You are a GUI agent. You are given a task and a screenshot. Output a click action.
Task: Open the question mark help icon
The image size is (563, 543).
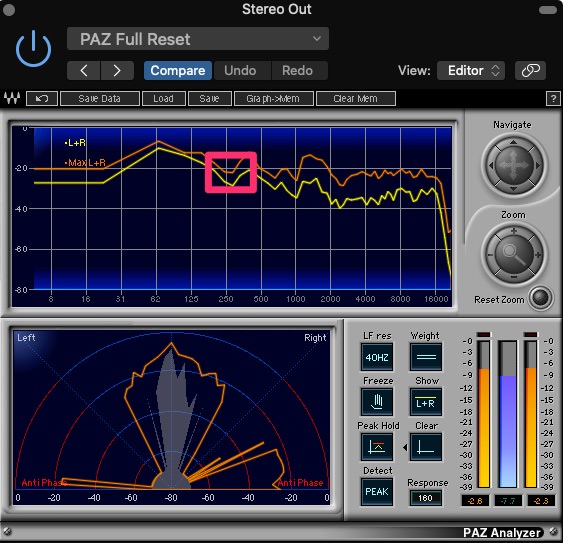tap(553, 98)
